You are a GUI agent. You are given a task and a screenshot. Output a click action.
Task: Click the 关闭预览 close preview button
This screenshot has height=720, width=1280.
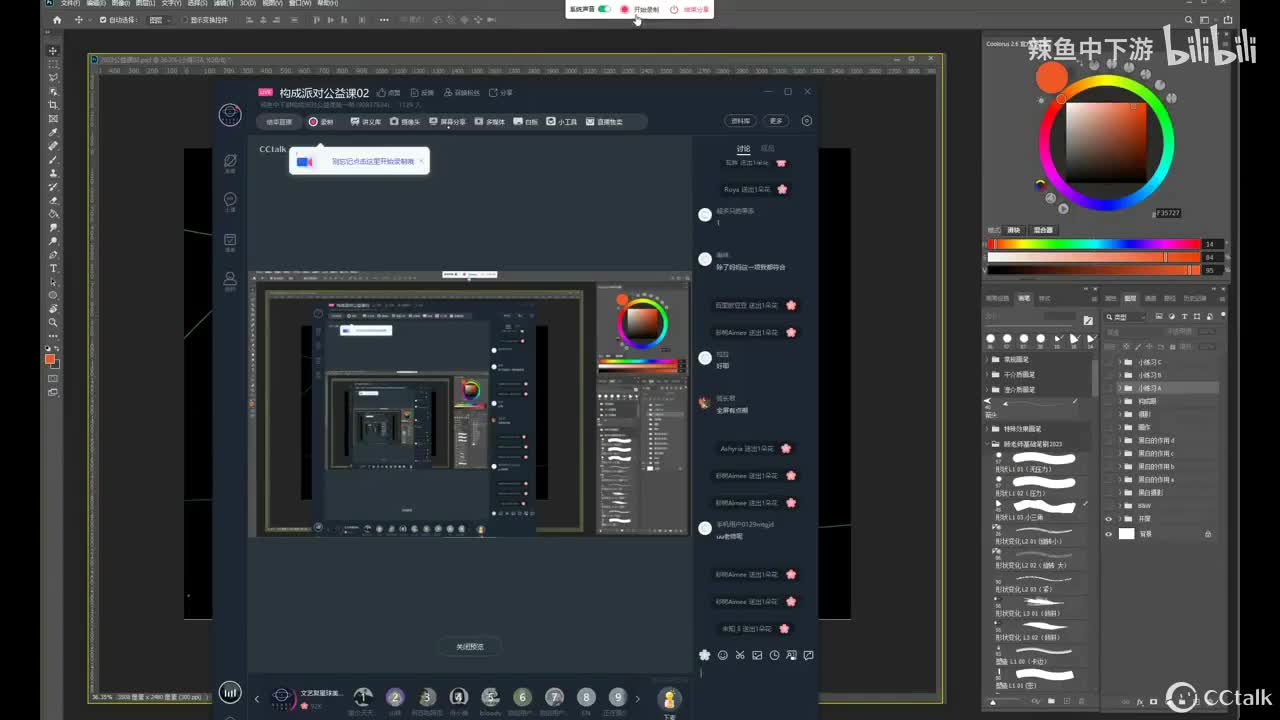469,647
